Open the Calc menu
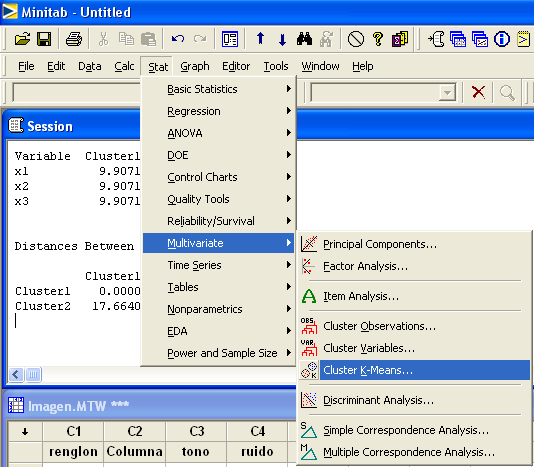534x467 pixels. coord(124,66)
